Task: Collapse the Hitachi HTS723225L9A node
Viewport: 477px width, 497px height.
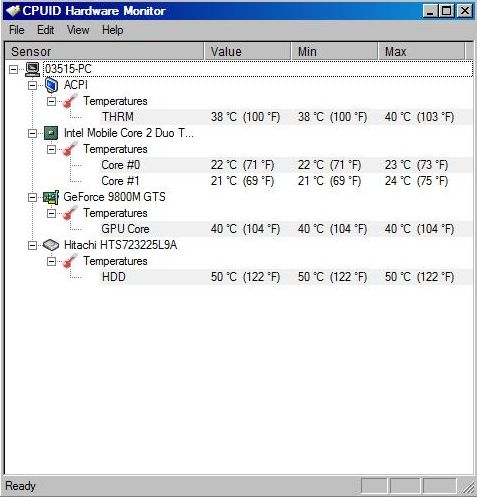Action: pyautogui.click(x=32, y=245)
